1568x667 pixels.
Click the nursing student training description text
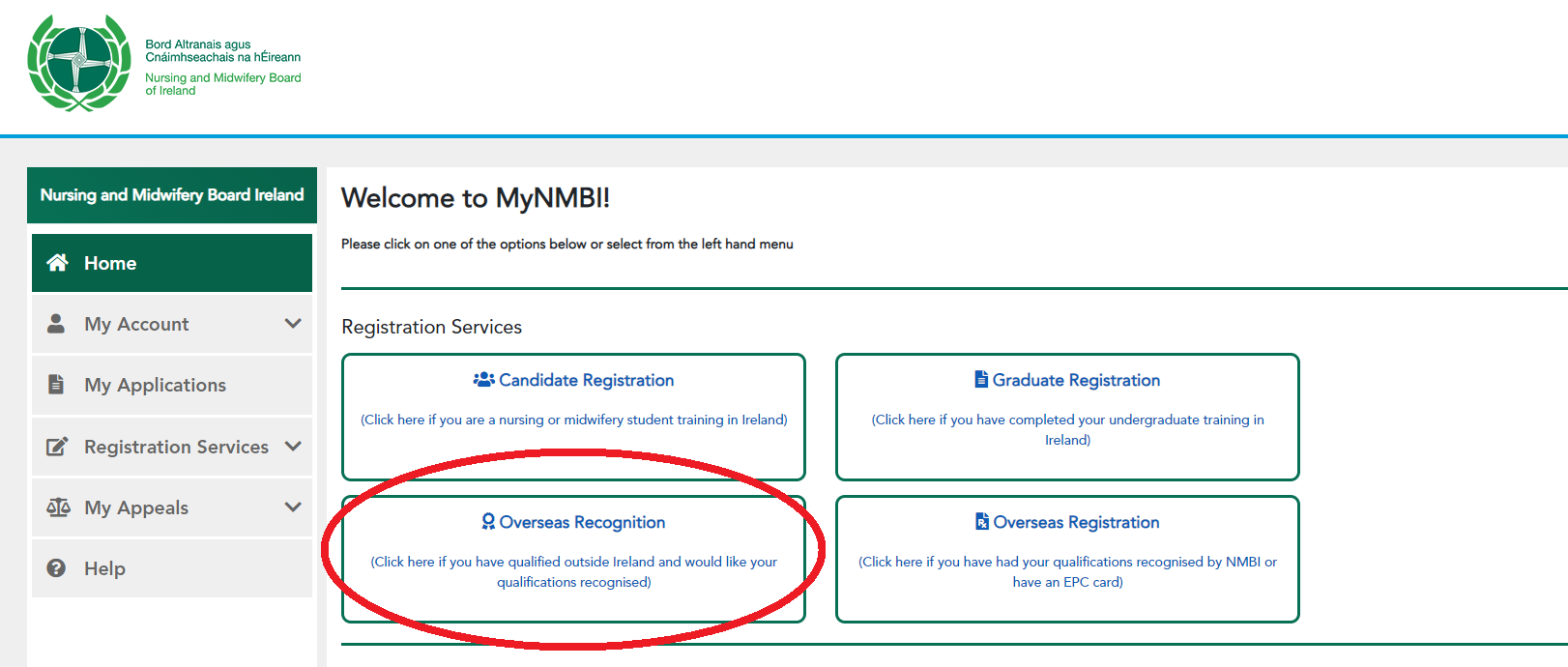pos(574,420)
